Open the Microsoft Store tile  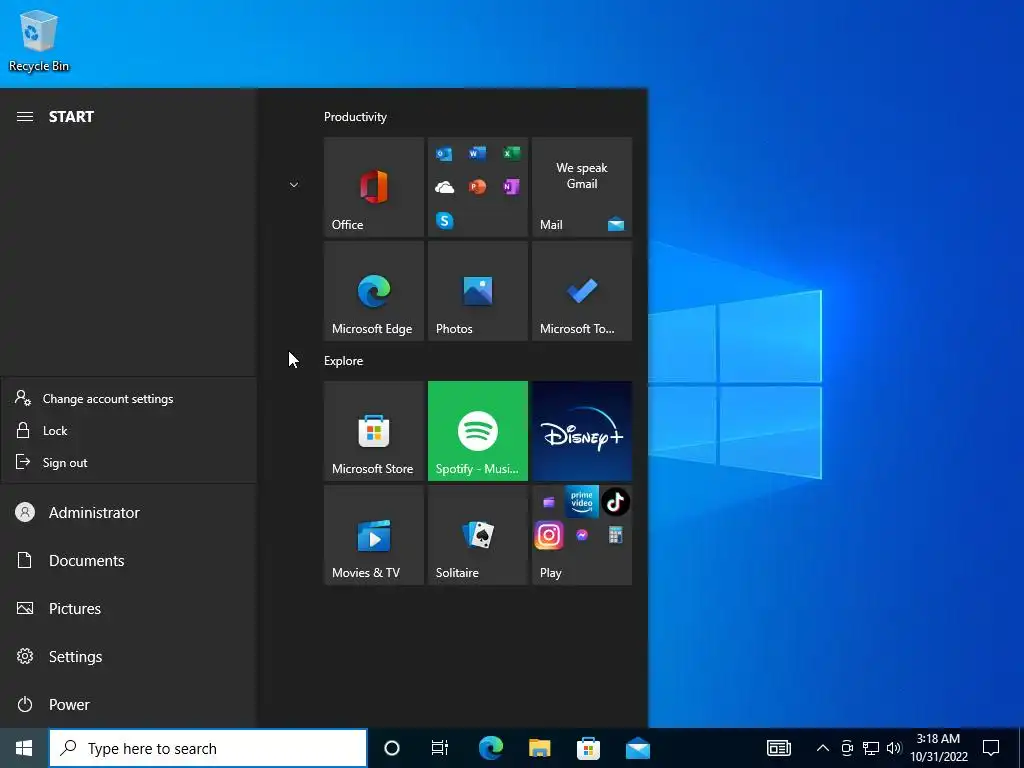374,431
